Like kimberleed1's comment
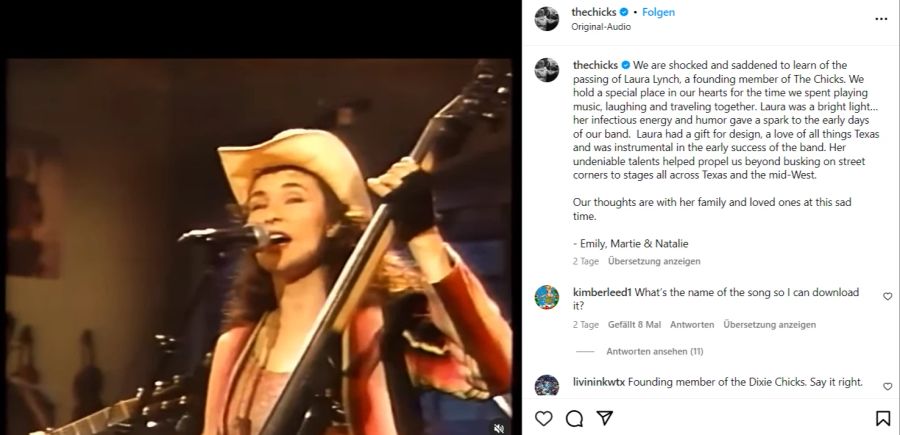 [x=887, y=297]
